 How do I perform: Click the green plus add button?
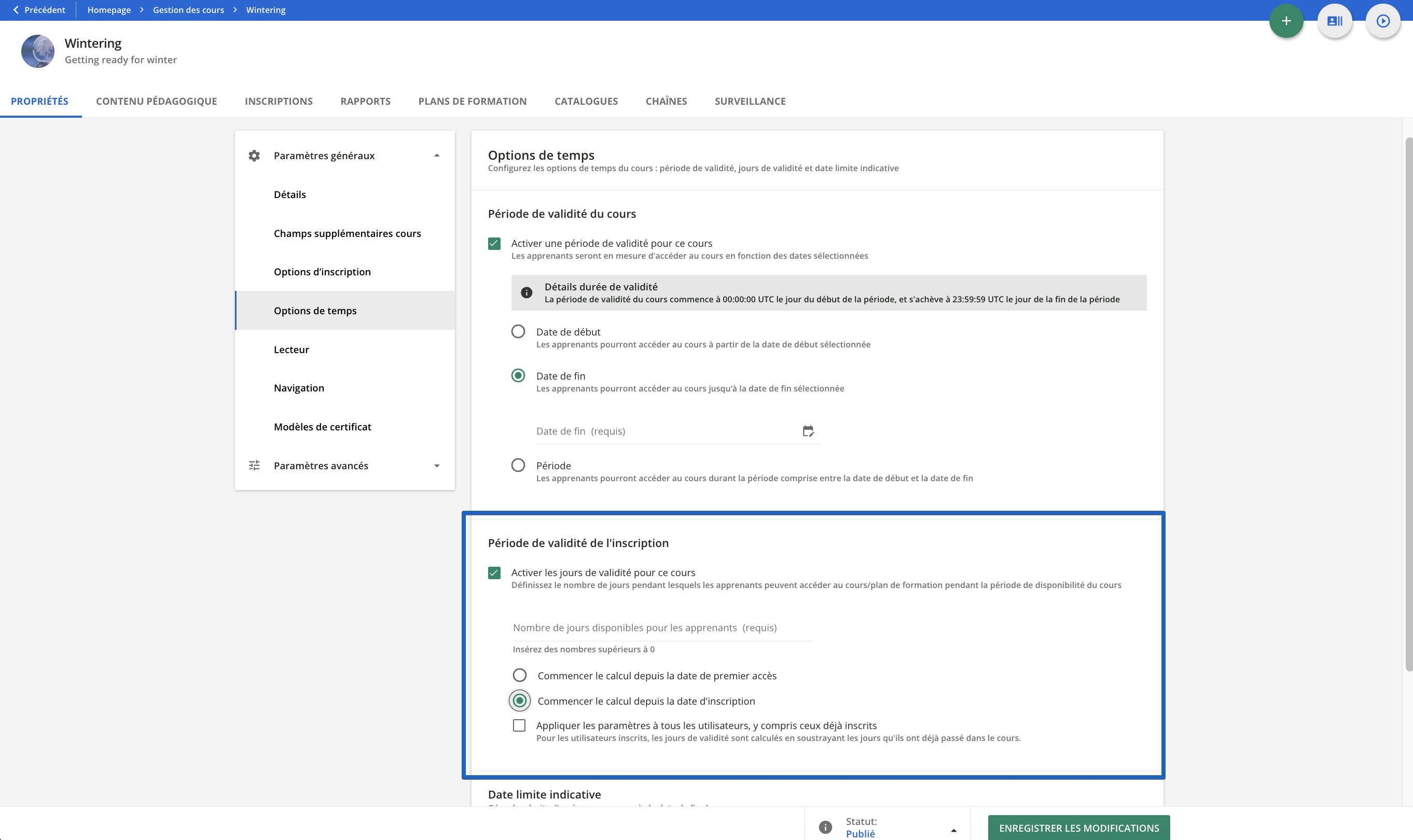(x=1285, y=21)
